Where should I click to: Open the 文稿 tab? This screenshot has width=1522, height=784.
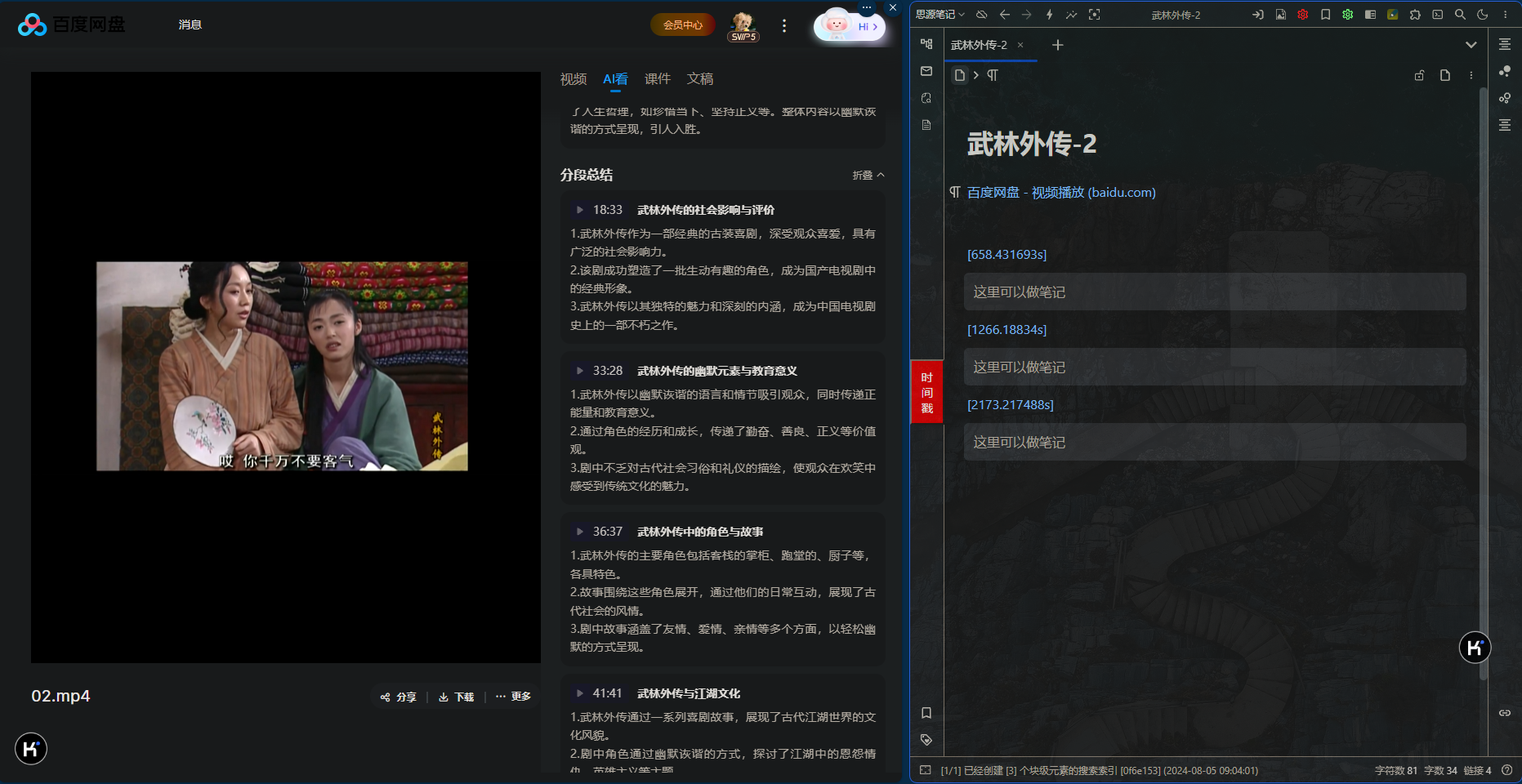pos(700,79)
